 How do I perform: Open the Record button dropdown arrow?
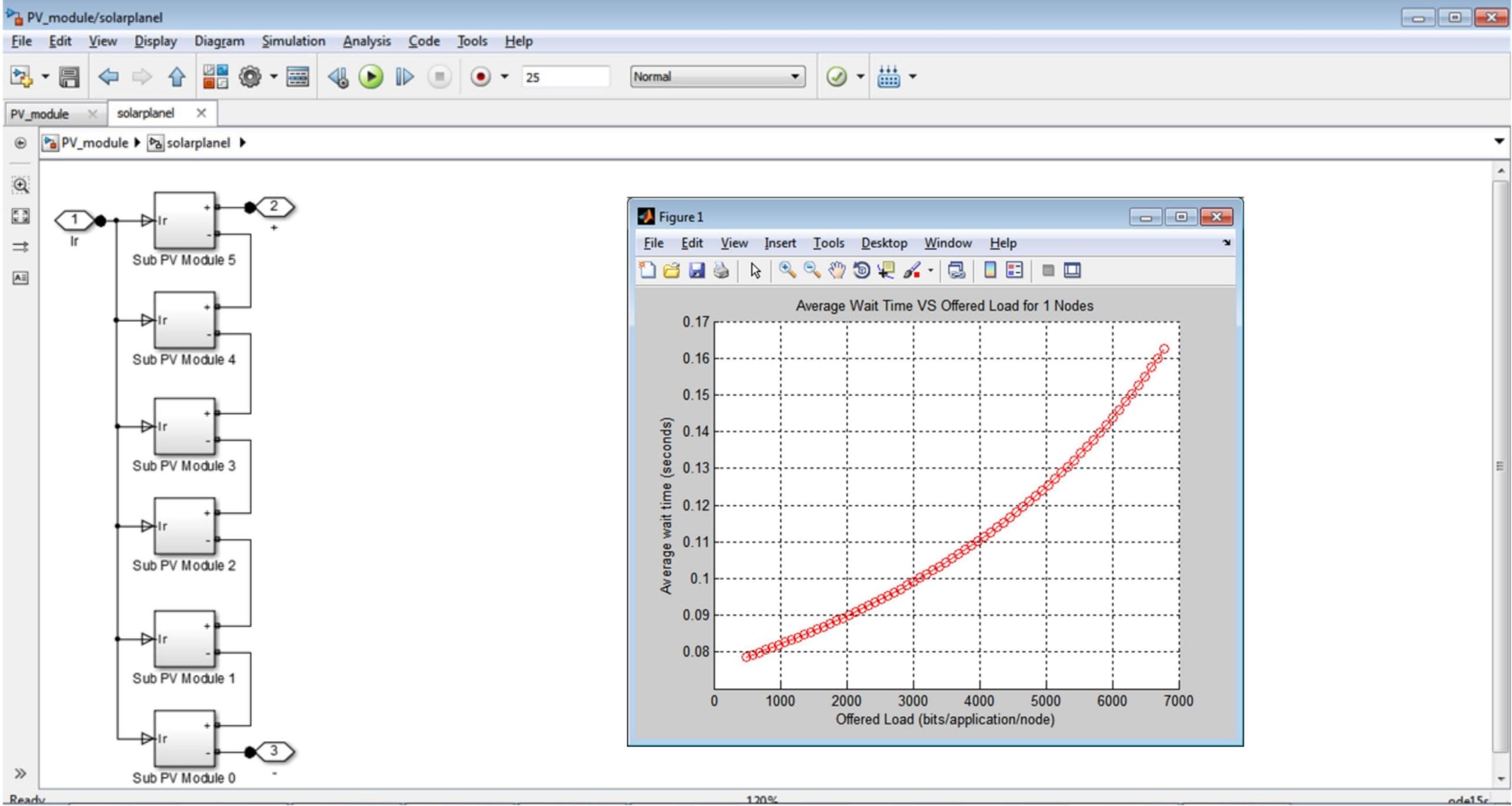505,77
